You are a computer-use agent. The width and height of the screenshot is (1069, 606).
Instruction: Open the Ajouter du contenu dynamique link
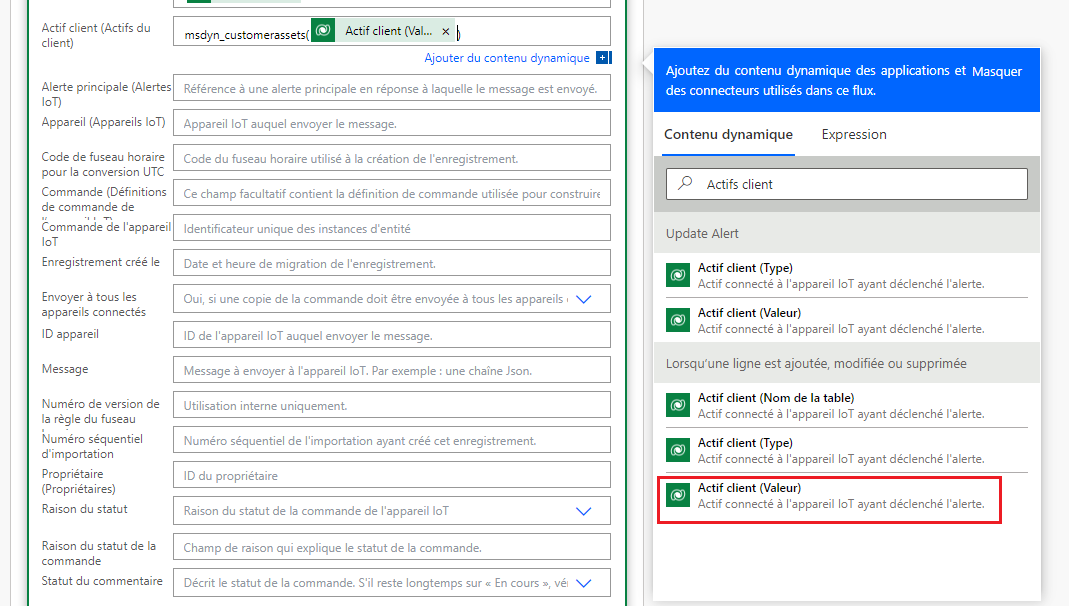[x=507, y=58]
